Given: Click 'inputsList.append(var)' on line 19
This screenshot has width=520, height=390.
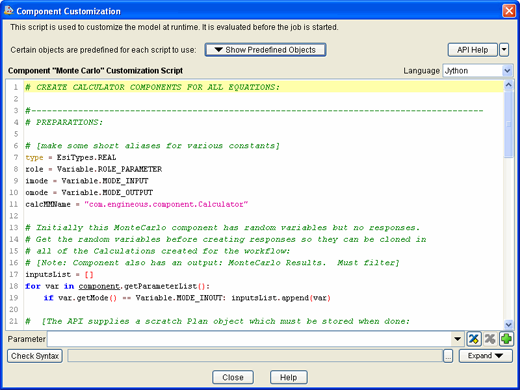Looking at the screenshot, I should [281, 298].
